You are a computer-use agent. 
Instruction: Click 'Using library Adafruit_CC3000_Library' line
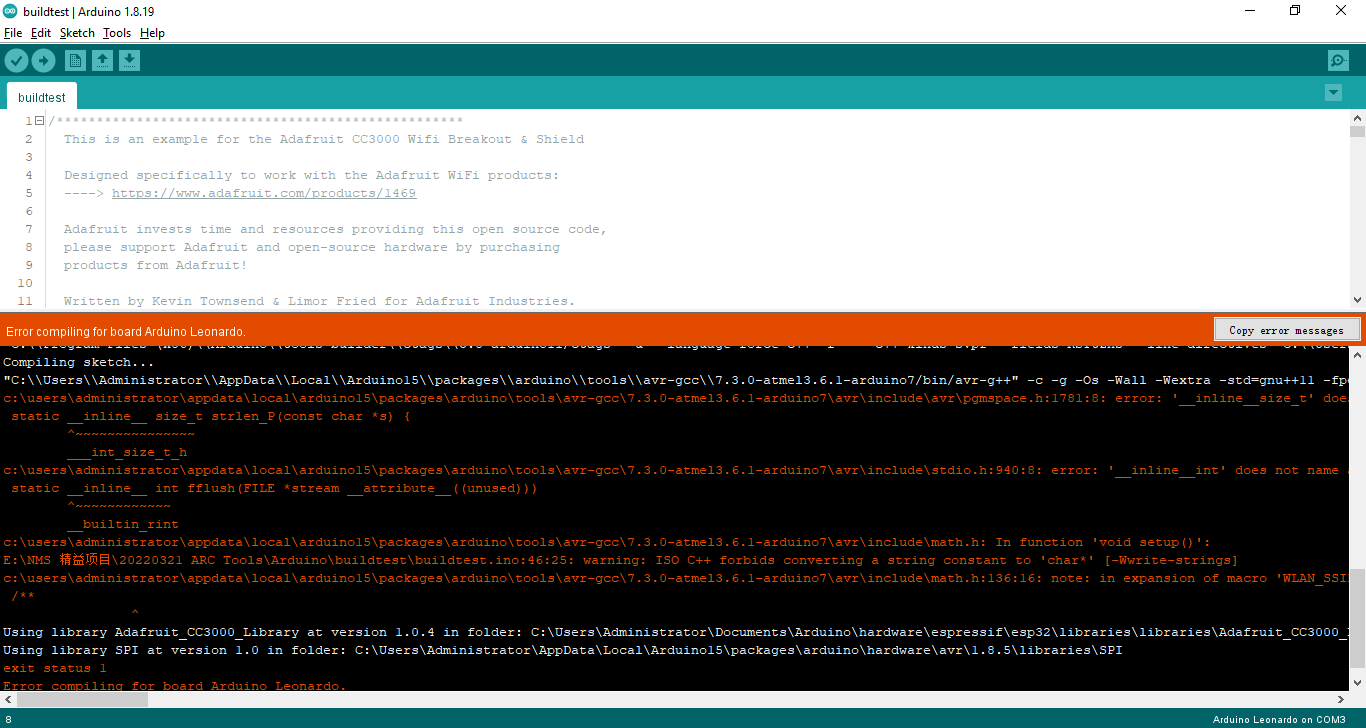(676, 632)
